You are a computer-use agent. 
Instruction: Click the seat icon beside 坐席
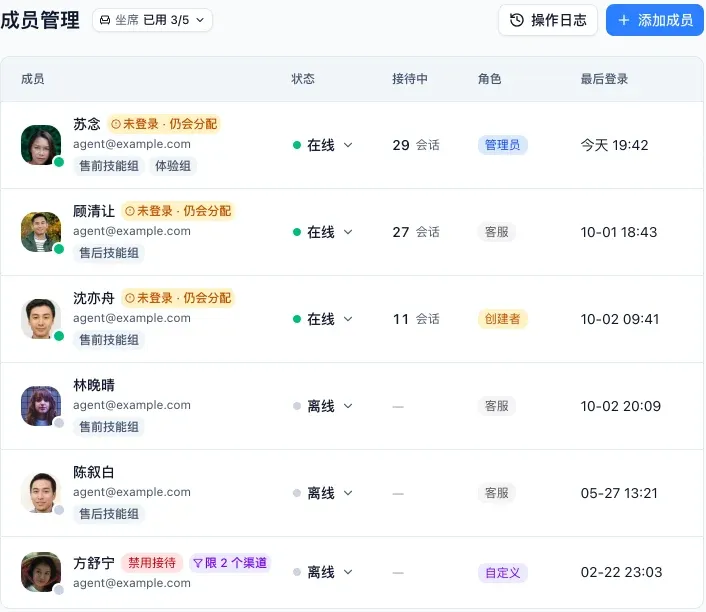coord(105,20)
